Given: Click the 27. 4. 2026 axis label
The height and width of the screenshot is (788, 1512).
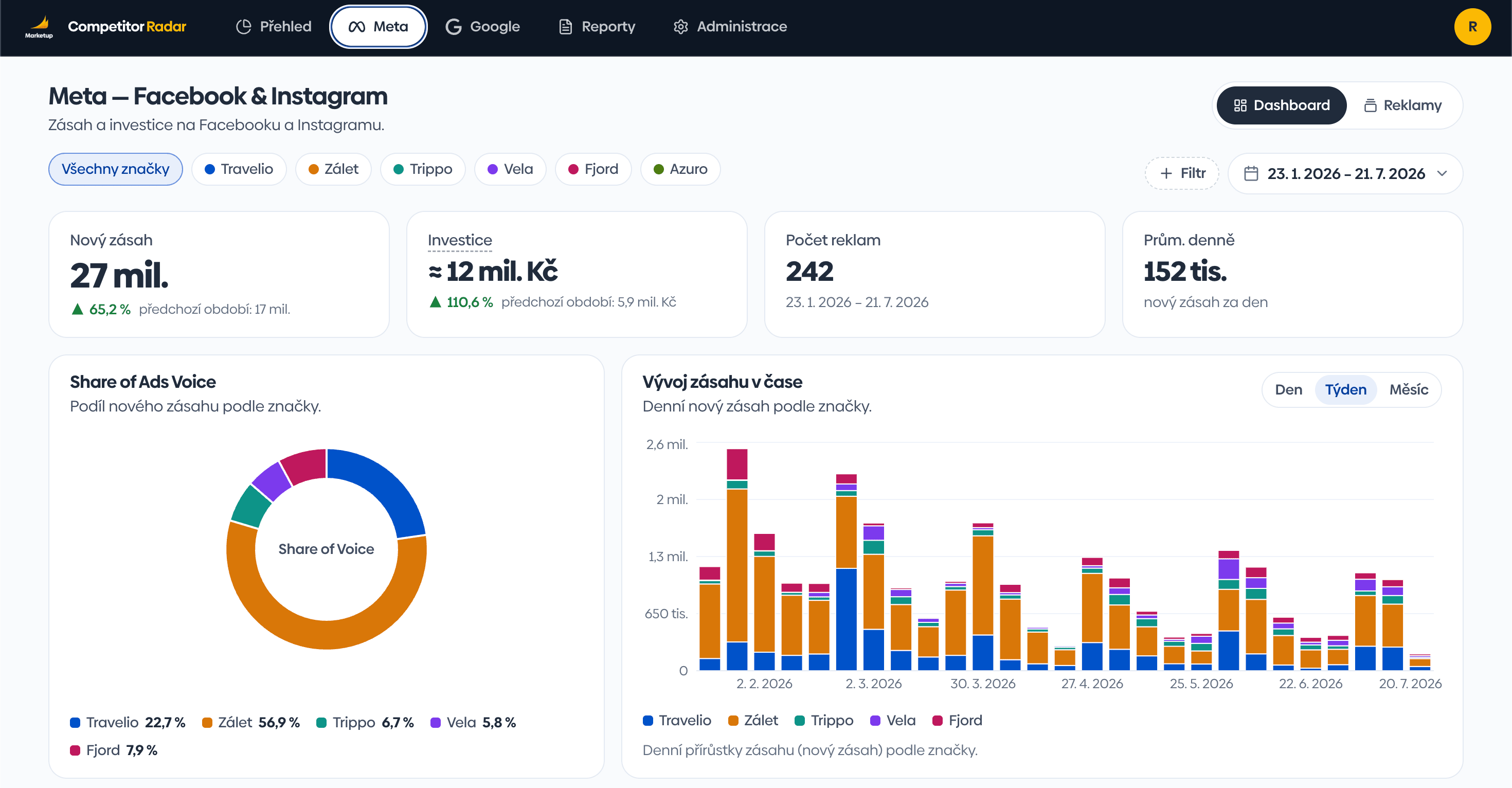Looking at the screenshot, I should point(1092,684).
